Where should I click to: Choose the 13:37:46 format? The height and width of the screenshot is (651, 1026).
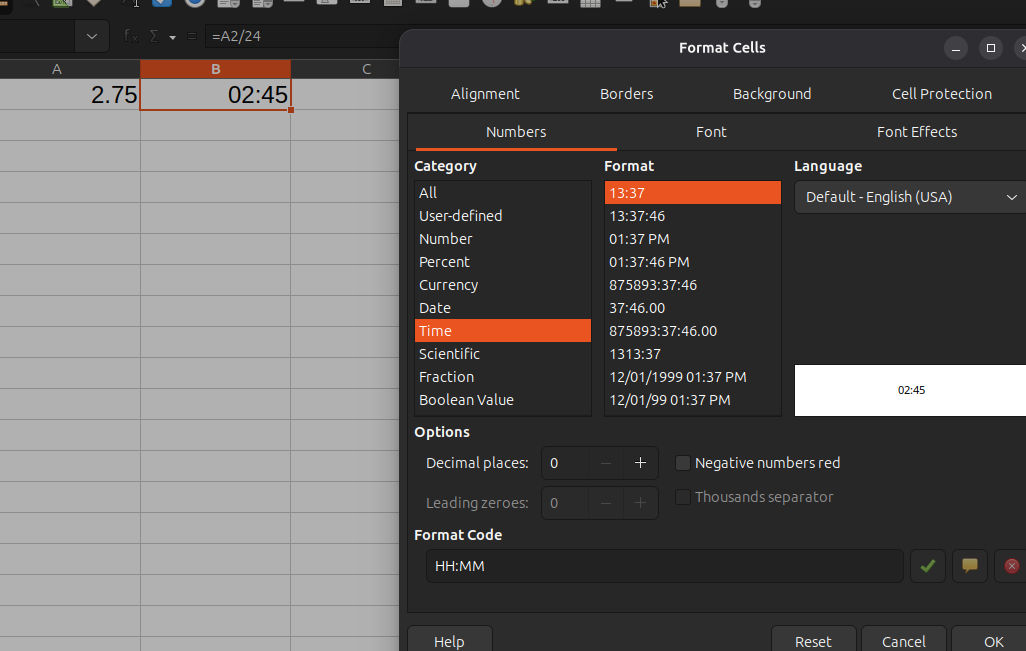pos(692,216)
